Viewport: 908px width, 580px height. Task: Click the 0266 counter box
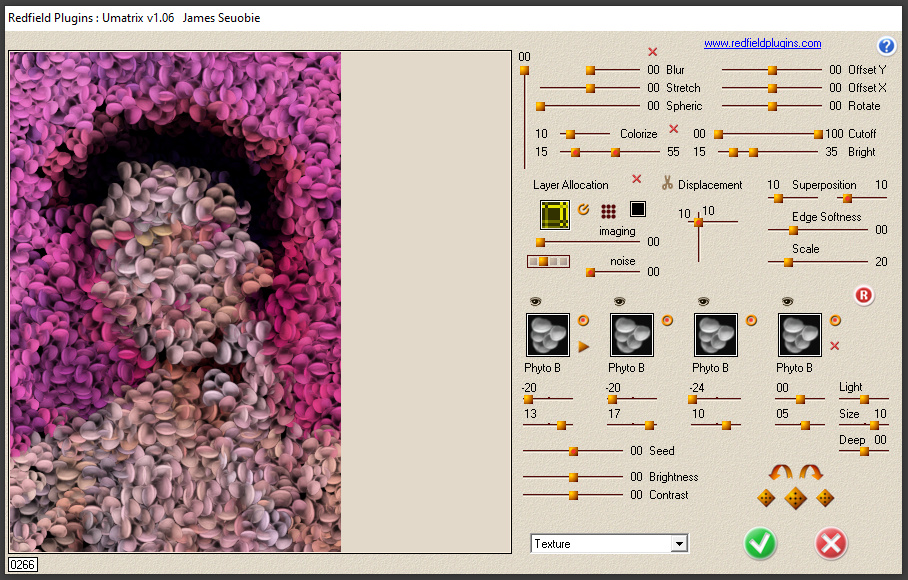(23, 564)
